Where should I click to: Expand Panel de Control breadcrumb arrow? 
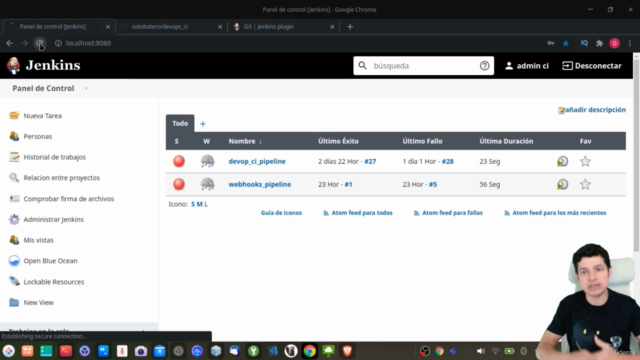(86, 88)
